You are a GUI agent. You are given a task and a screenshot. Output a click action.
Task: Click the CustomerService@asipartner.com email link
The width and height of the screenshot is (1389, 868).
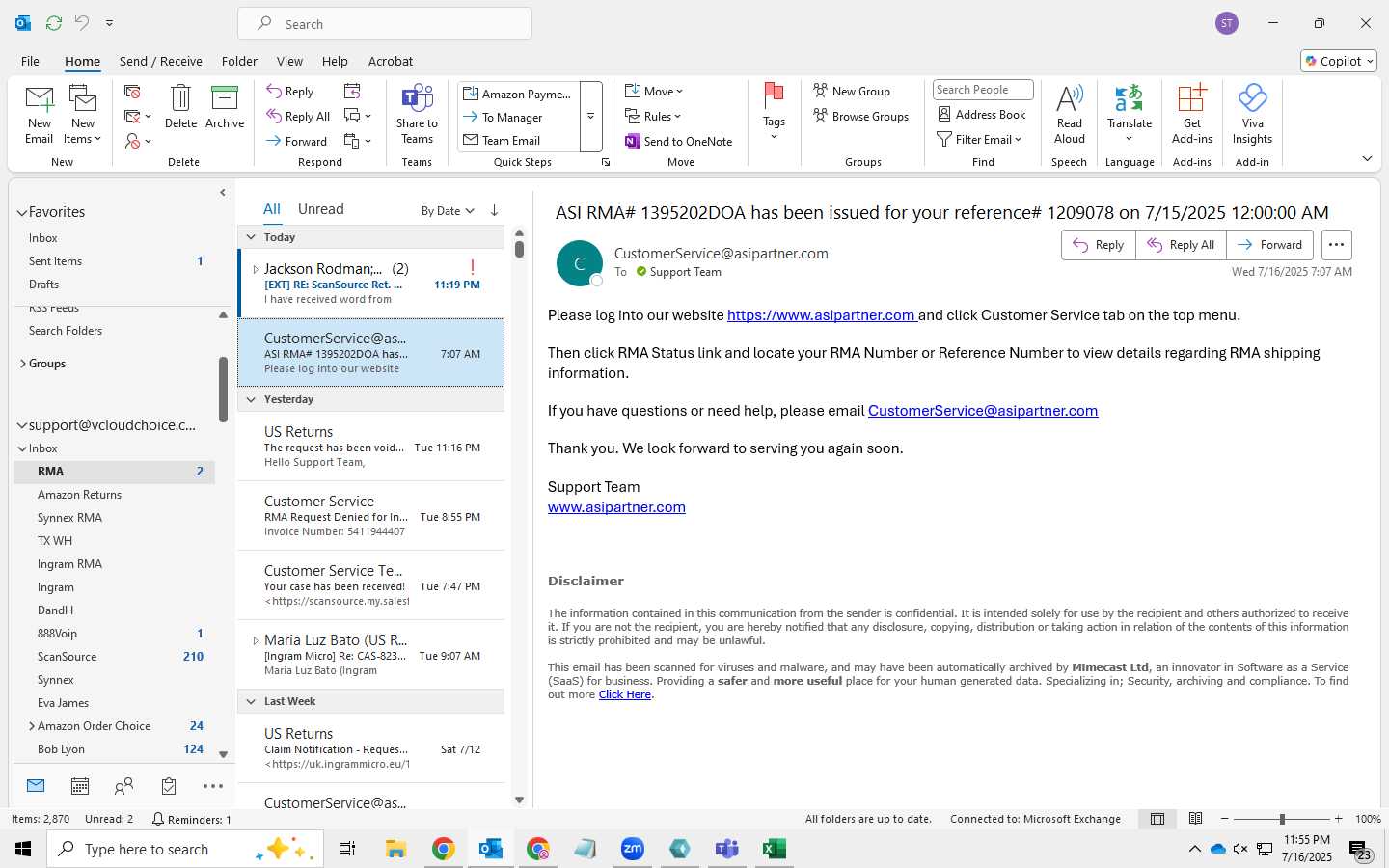983,411
